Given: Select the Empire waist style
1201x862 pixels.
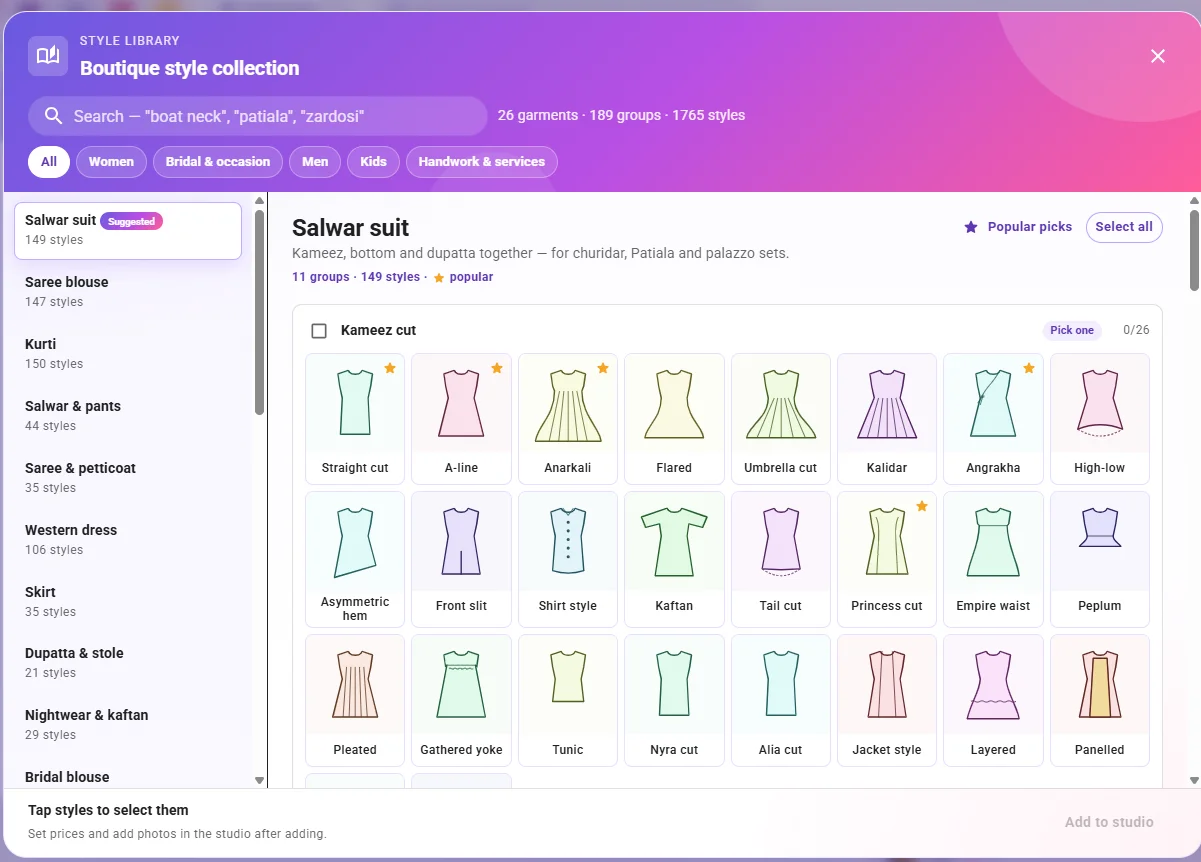Looking at the screenshot, I should click(x=993, y=559).
